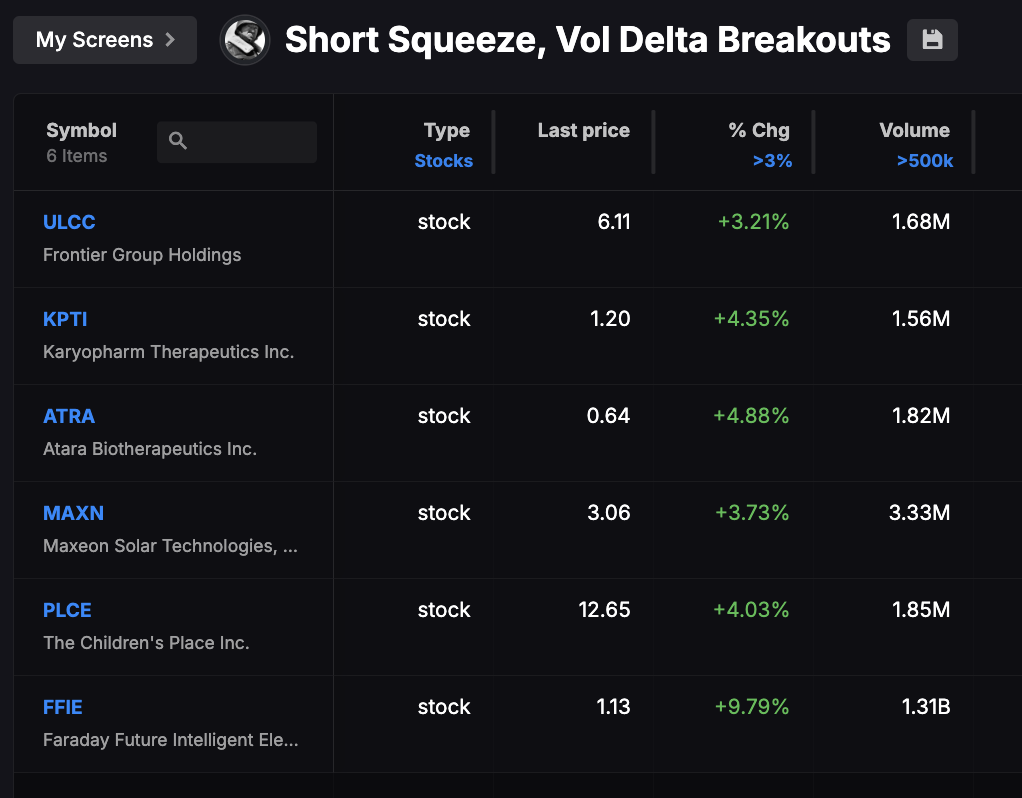The width and height of the screenshot is (1022, 798).
Task: Click the Short Squeeze screen title
Action: [x=587, y=40]
